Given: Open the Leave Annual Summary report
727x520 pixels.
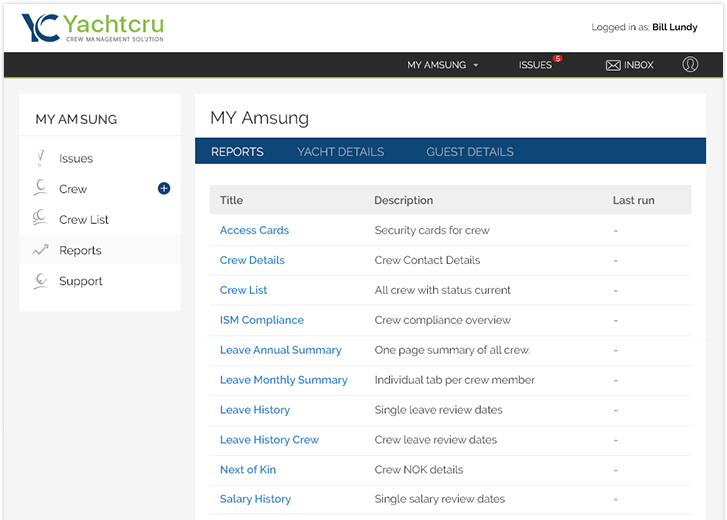Looking at the screenshot, I should click(x=281, y=350).
